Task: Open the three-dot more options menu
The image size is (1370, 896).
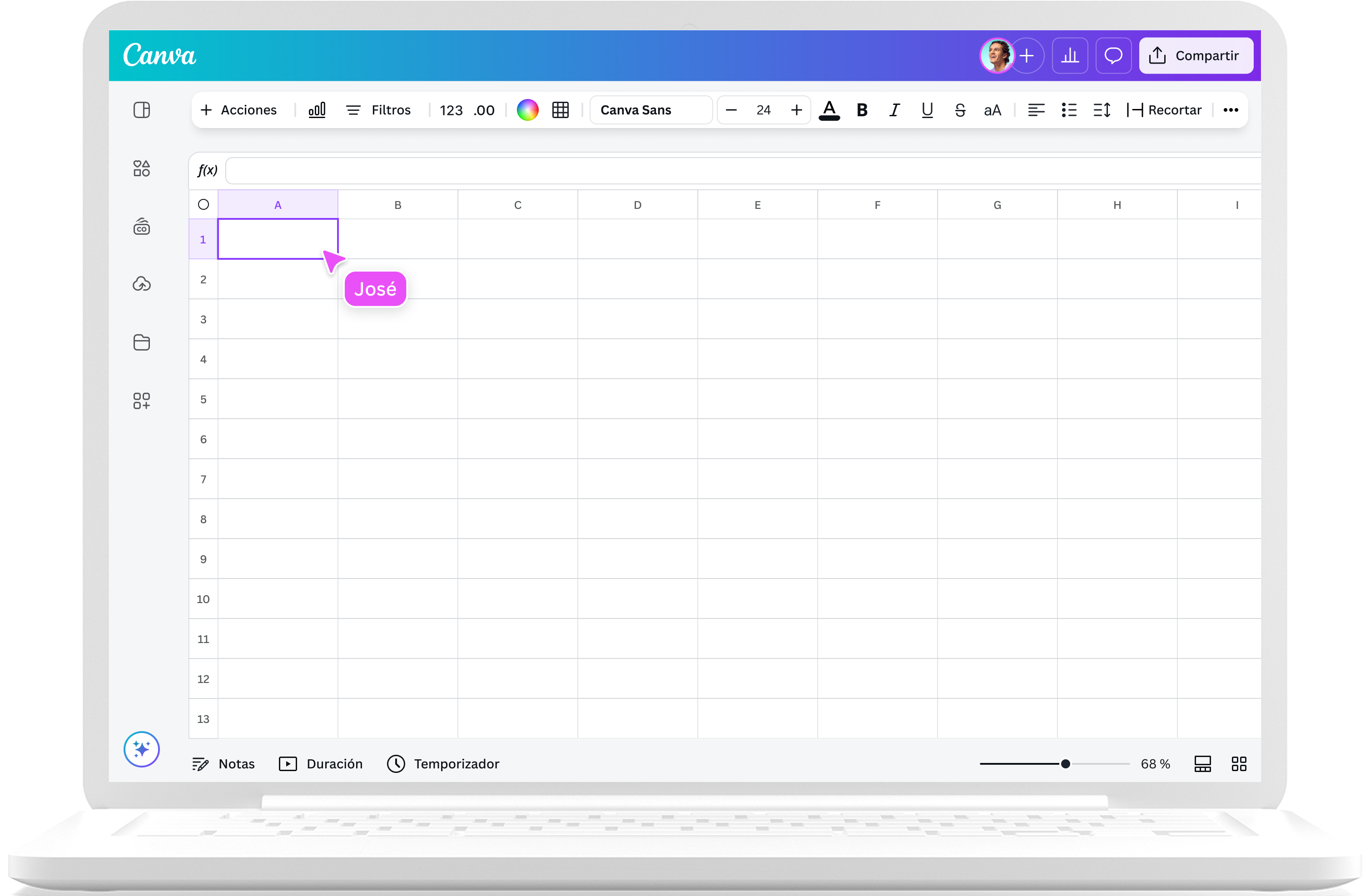Action: (1231, 110)
